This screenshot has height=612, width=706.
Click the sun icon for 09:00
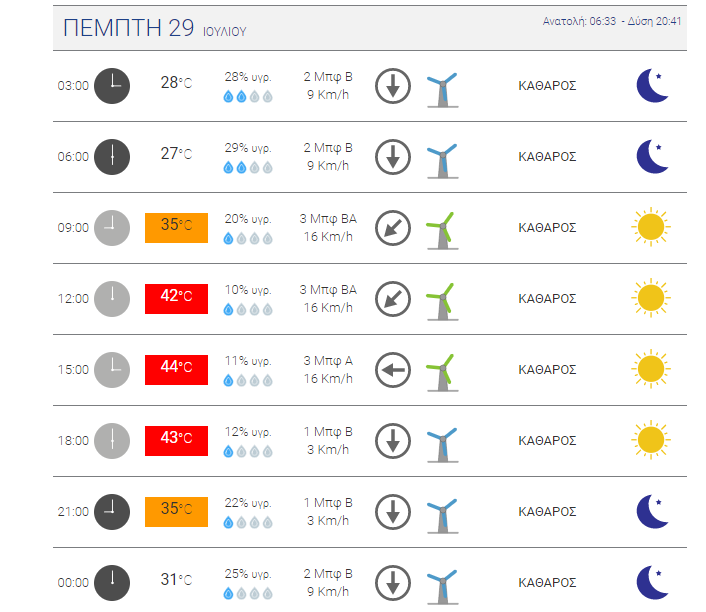tap(651, 227)
